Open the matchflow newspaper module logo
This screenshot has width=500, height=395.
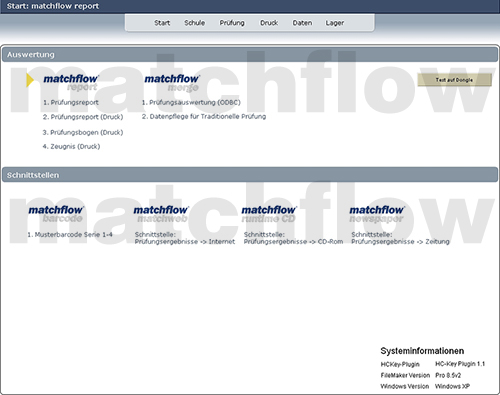(x=377, y=214)
